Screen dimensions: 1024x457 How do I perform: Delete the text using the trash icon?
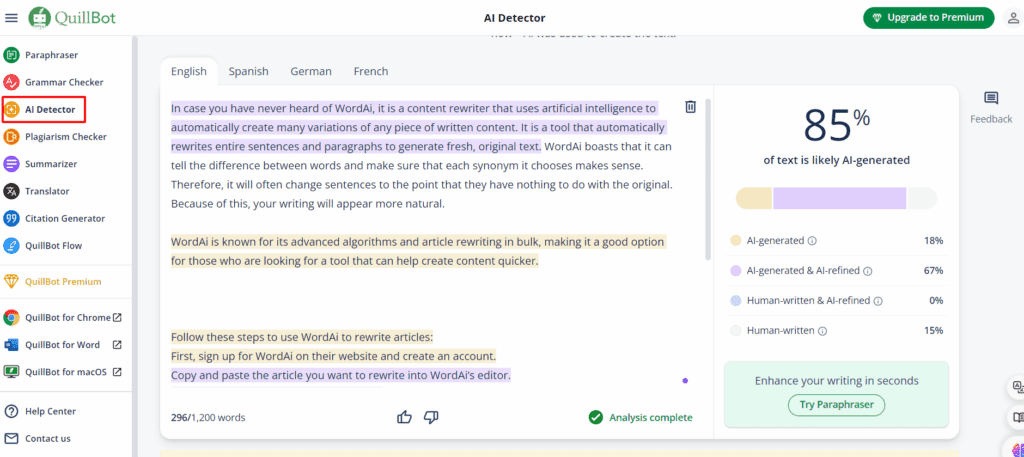click(x=690, y=107)
